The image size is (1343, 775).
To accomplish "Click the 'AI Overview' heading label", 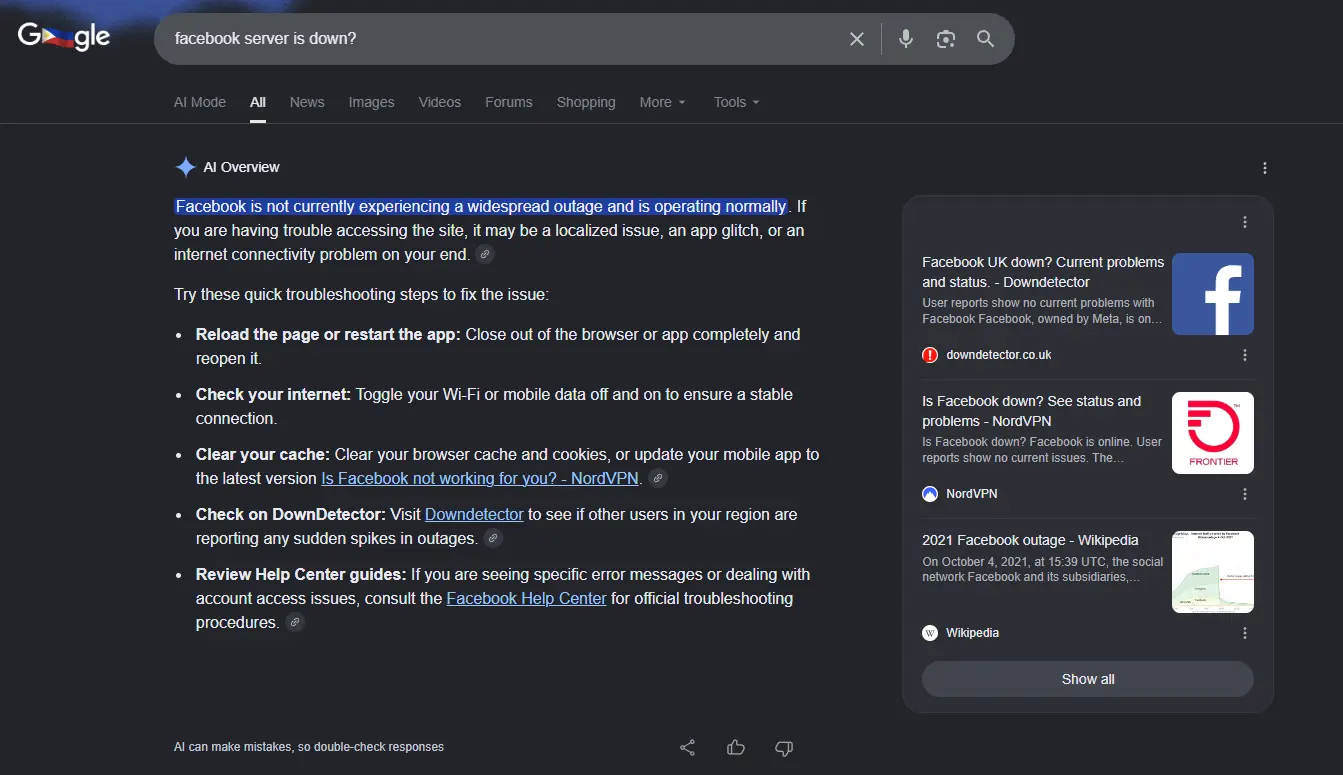I will click(241, 167).
